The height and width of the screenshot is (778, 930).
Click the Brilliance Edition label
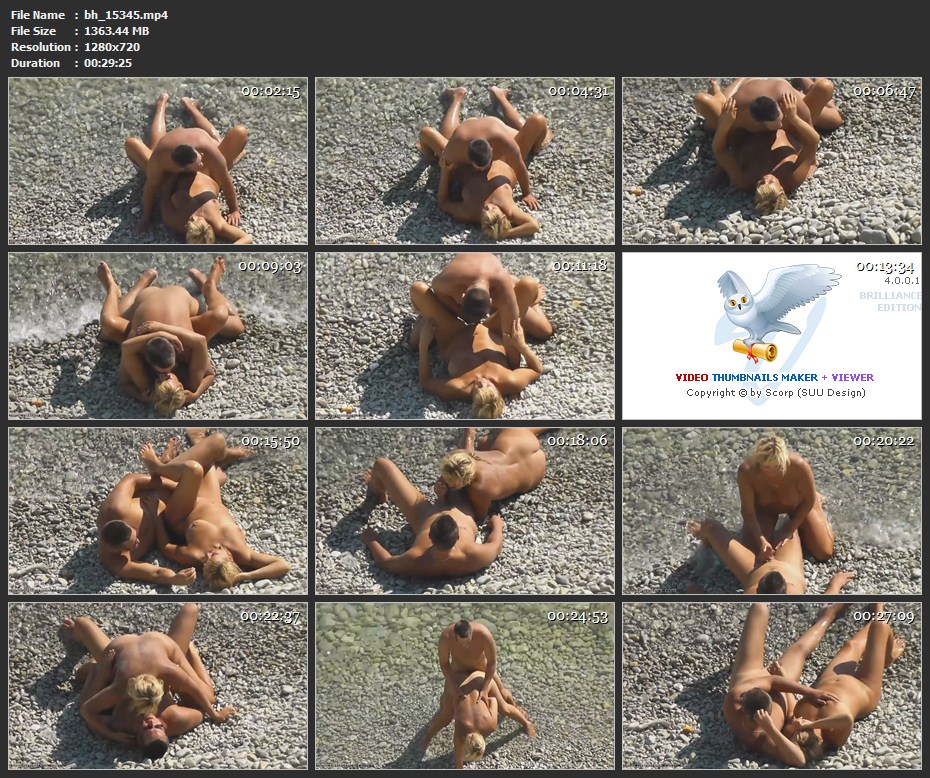click(889, 302)
